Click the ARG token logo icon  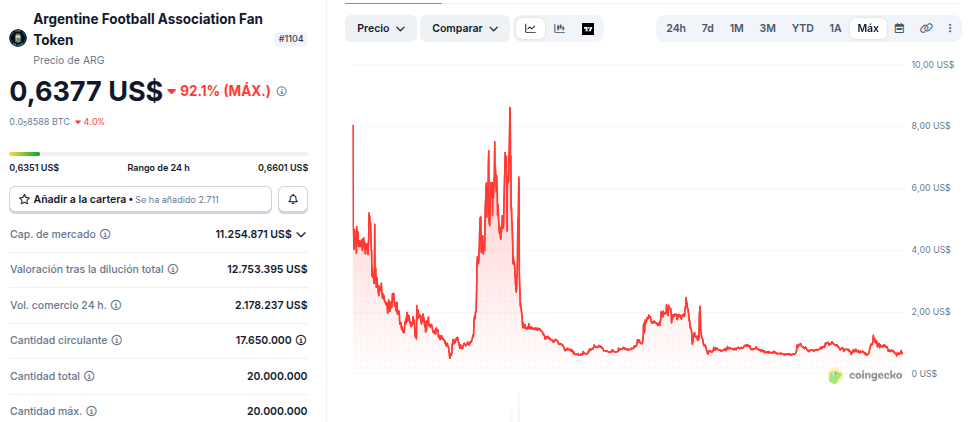click(x=17, y=38)
